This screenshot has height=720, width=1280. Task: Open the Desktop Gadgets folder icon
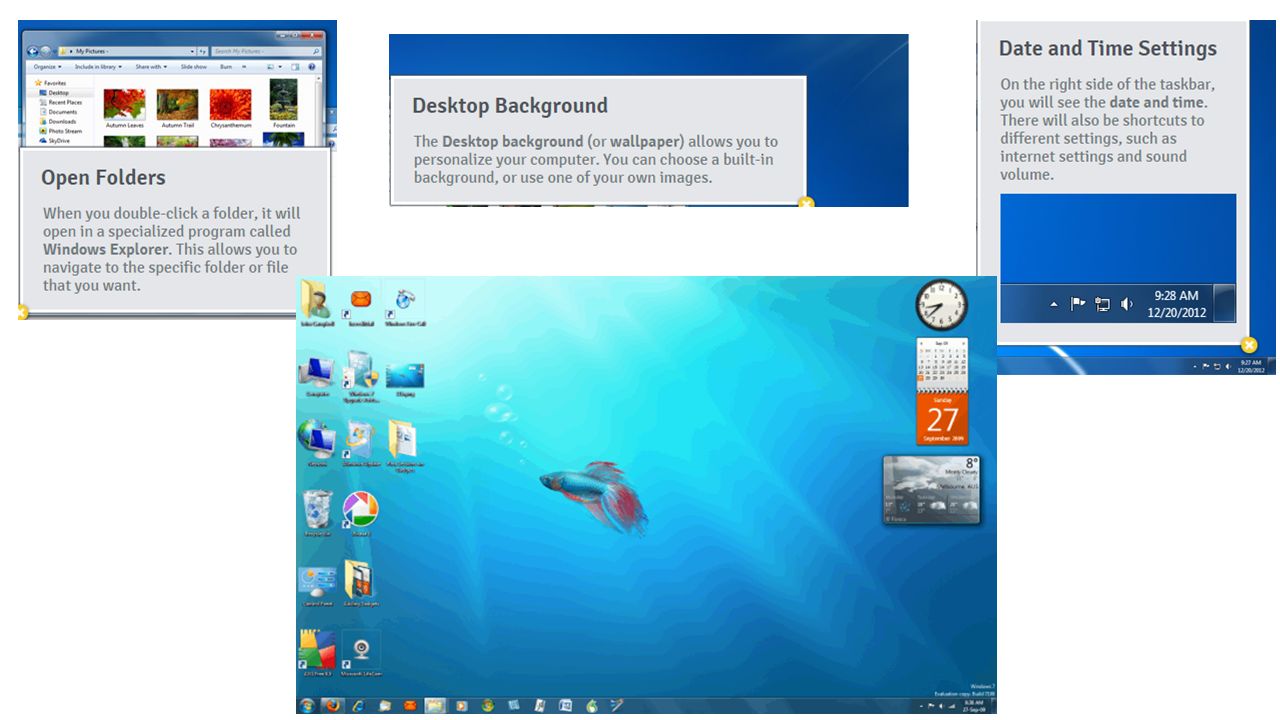360,582
